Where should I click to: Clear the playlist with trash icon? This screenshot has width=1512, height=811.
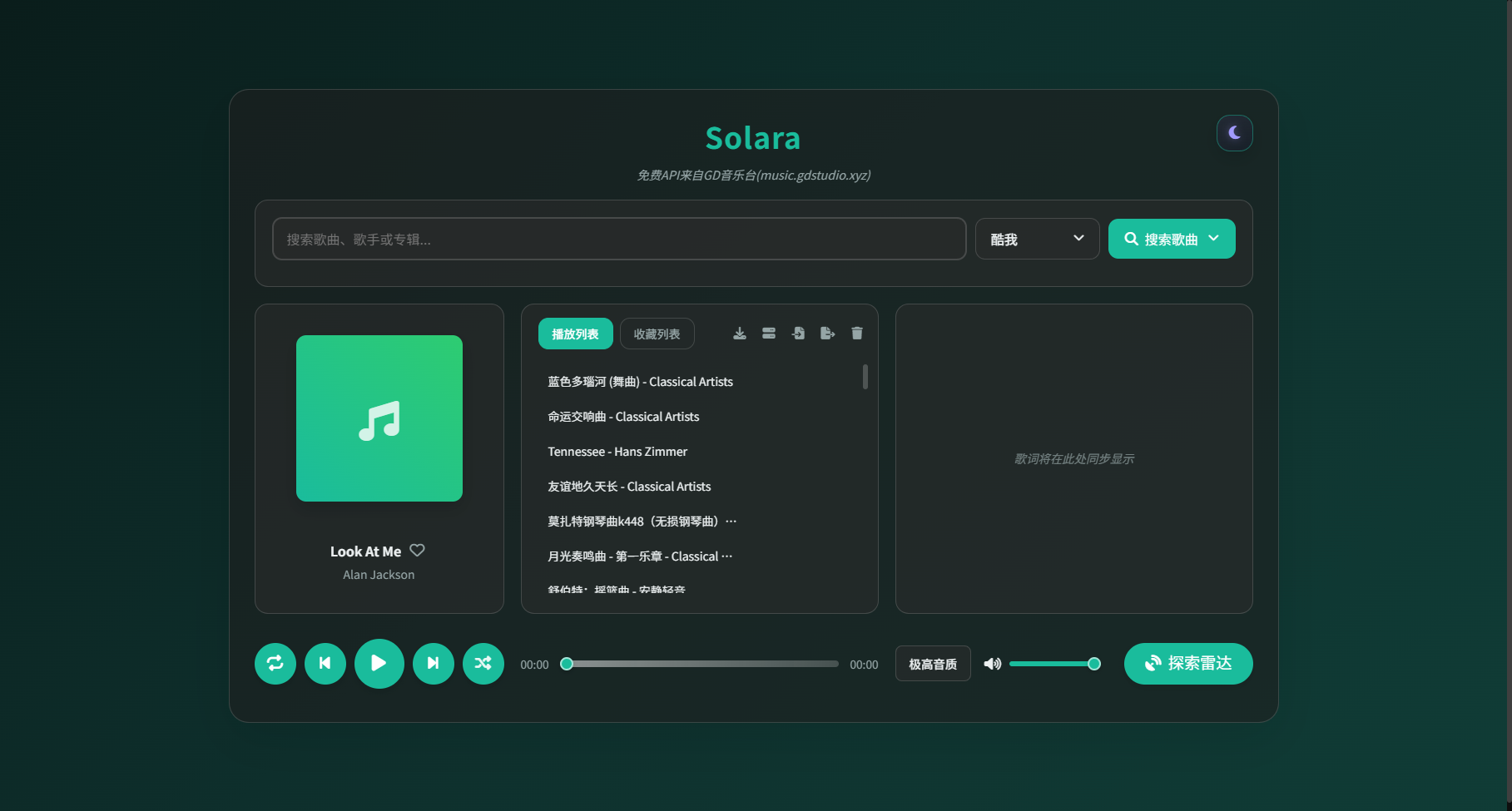(857, 333)
